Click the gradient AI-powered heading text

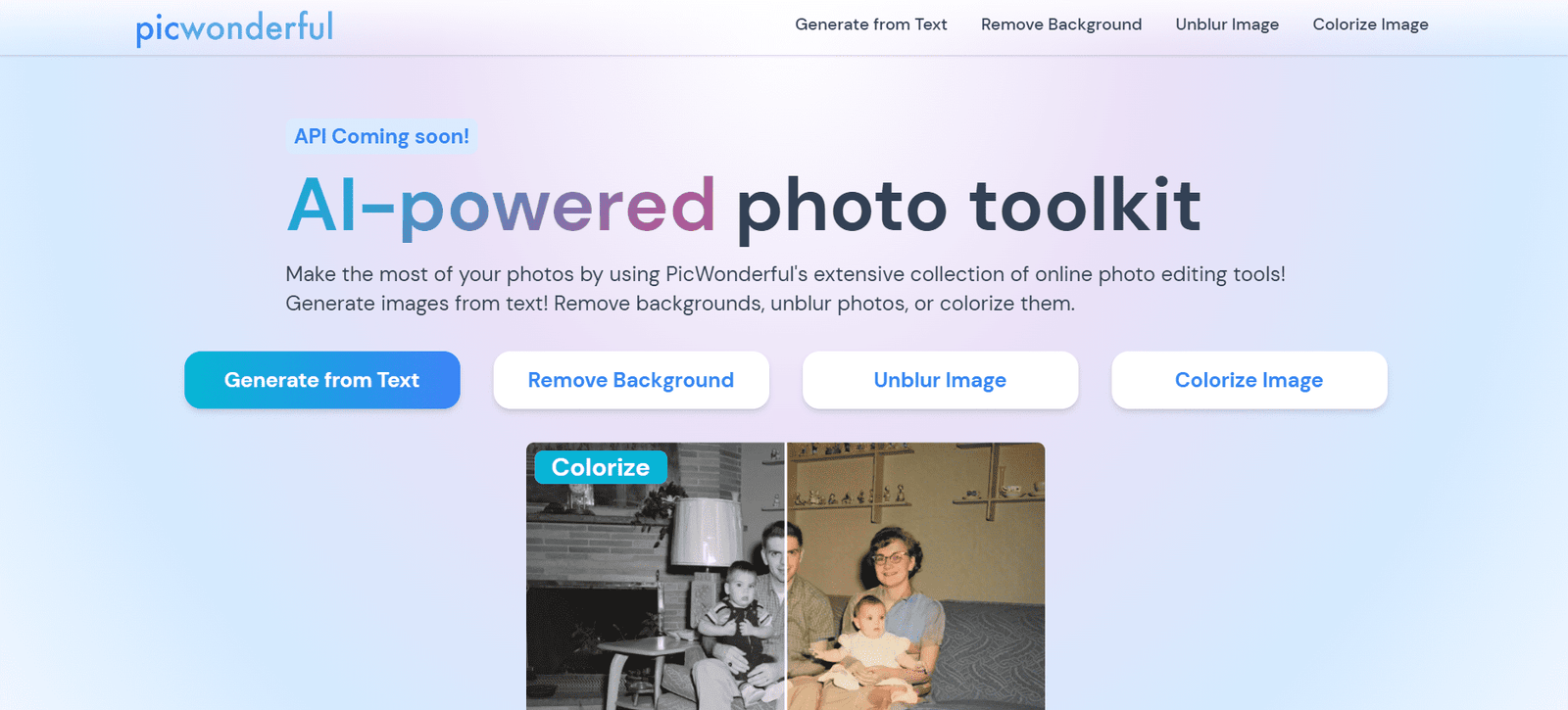501,206
